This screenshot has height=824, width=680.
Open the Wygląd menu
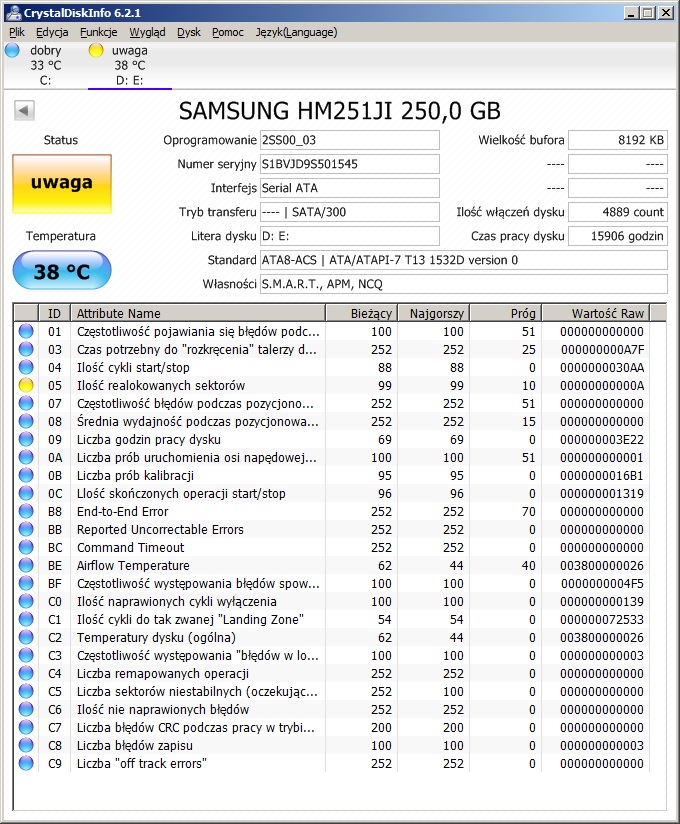click(x=147, y=33)
